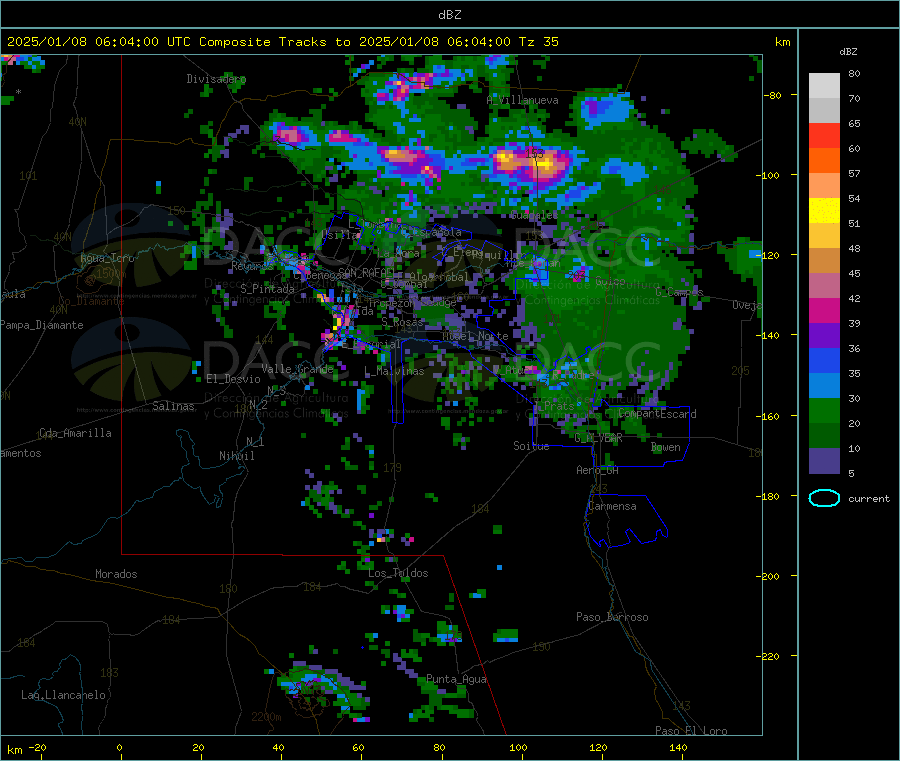Click the 'Valle_Grande' map label
The width and height of the screenshot is (900, 761).
297,368
